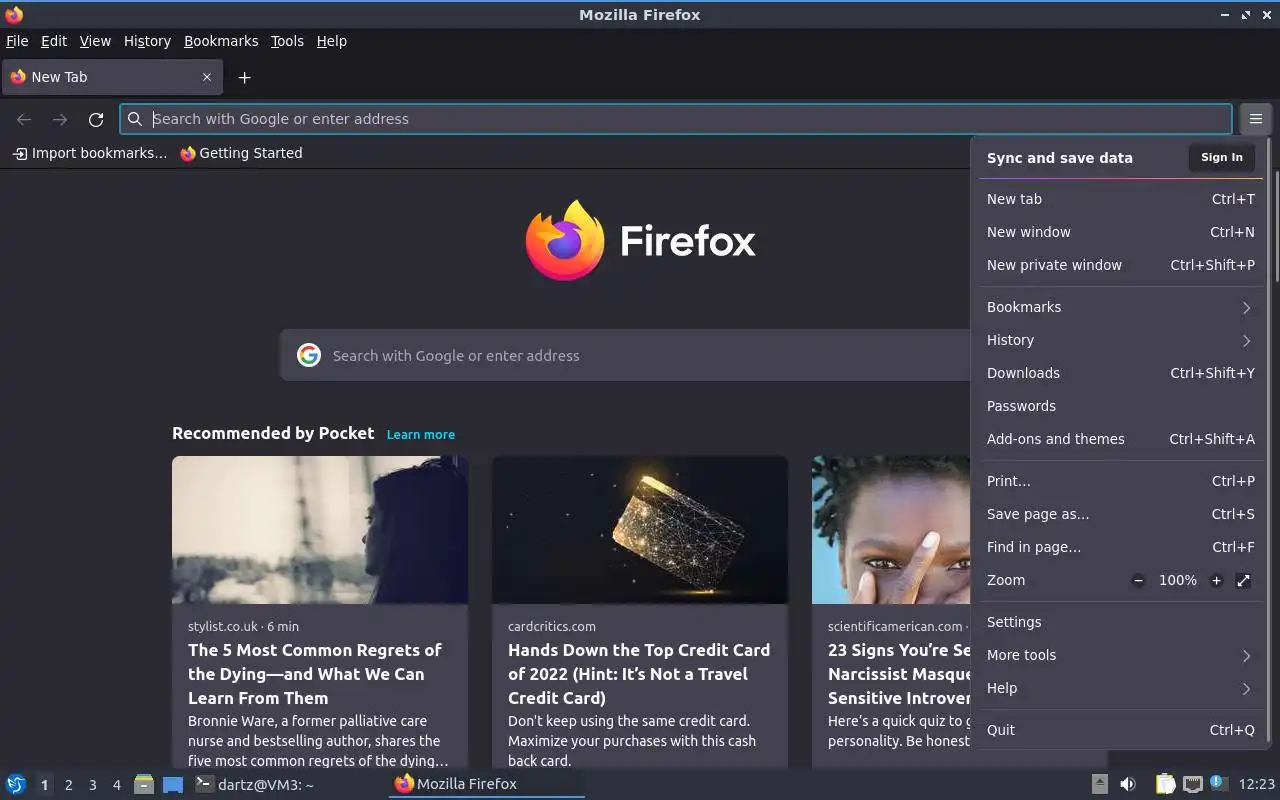Screen dimensions: 1280x800
Task: Click the reload page icon
Action: pos(96,119)
